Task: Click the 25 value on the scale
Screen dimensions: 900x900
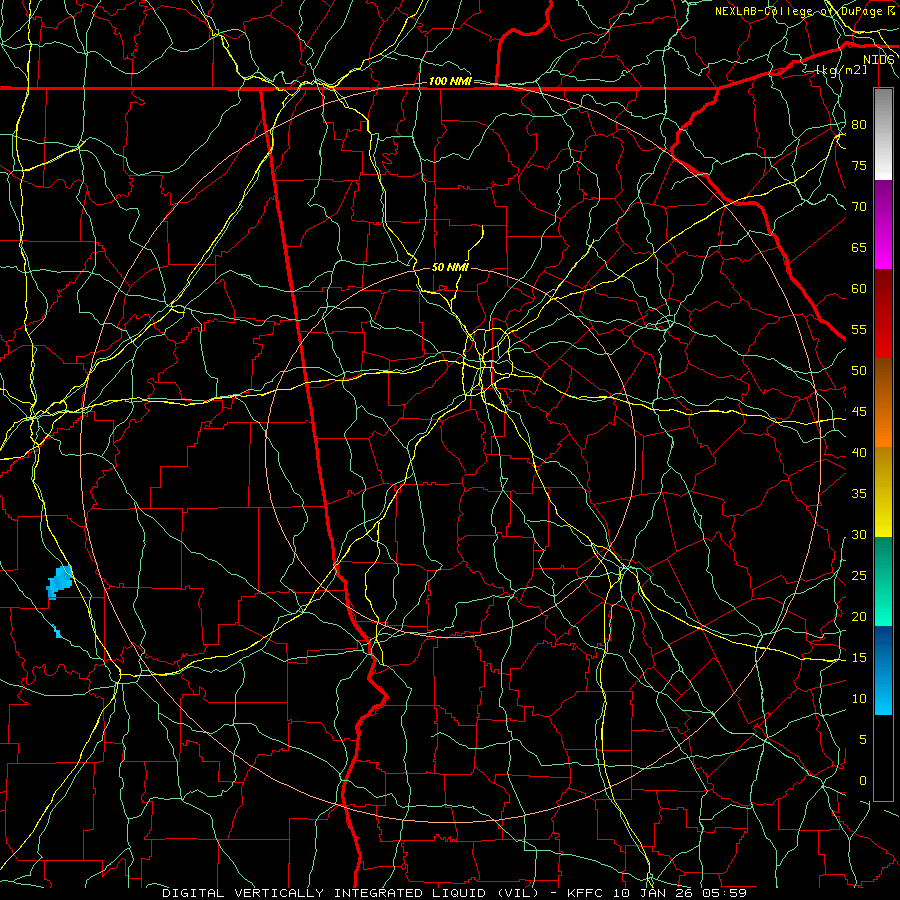Action: [859, 575]
